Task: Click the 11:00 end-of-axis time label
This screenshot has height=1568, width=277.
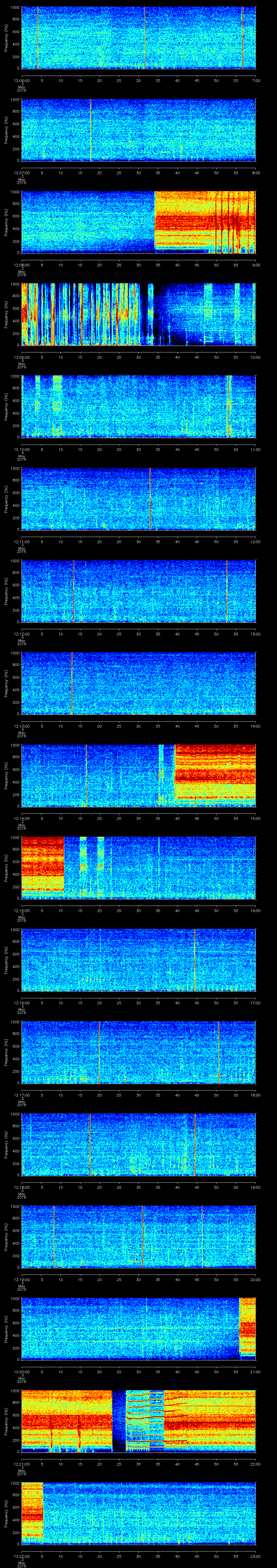Action: click(256, 449)
